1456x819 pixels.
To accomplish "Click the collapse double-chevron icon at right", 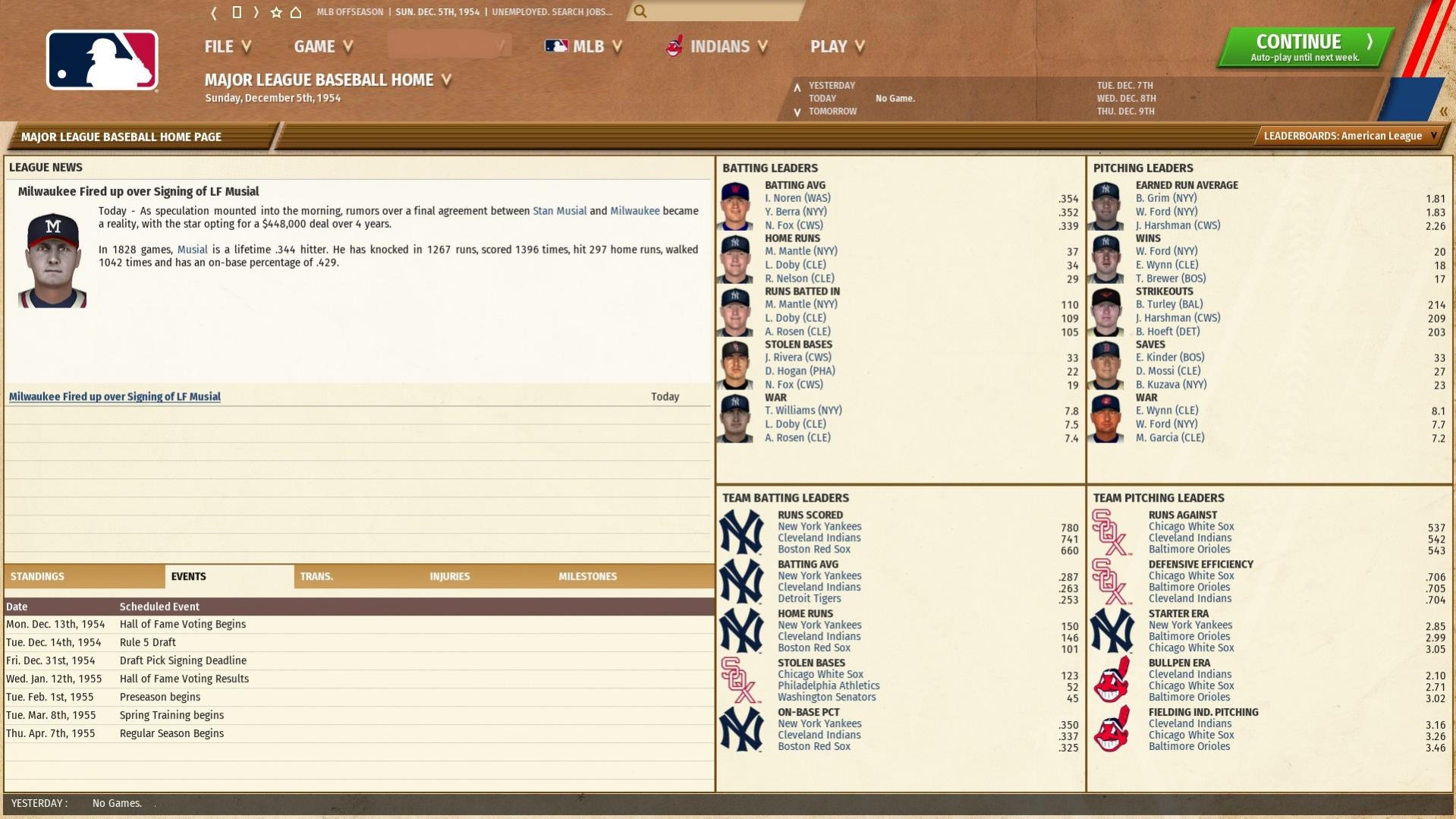I will pyautogui.click(x=1443, y=112).
